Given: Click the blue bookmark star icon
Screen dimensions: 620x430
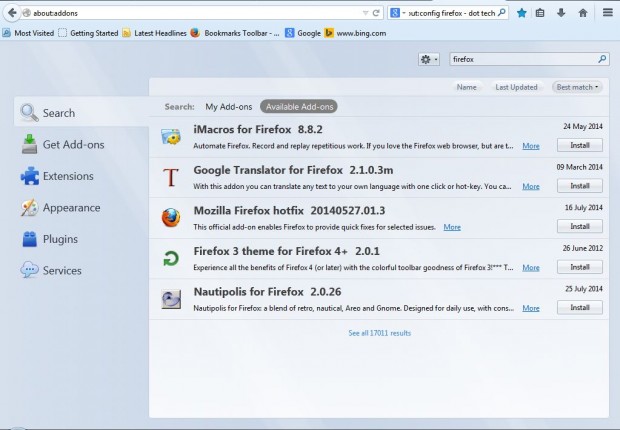Looking at the screenshot, I should point(522,13).
